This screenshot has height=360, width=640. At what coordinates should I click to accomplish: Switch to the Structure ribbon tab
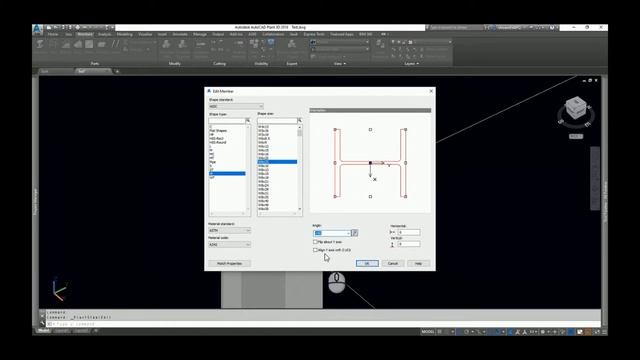point(85,35)
